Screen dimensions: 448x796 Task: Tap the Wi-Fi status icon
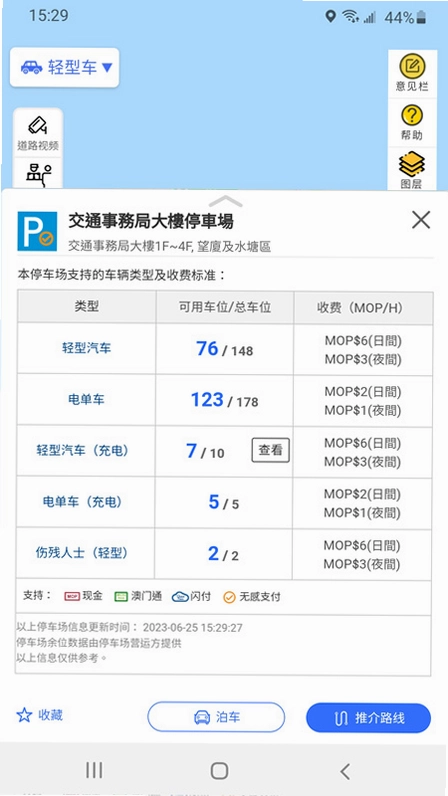pos(350,17)
